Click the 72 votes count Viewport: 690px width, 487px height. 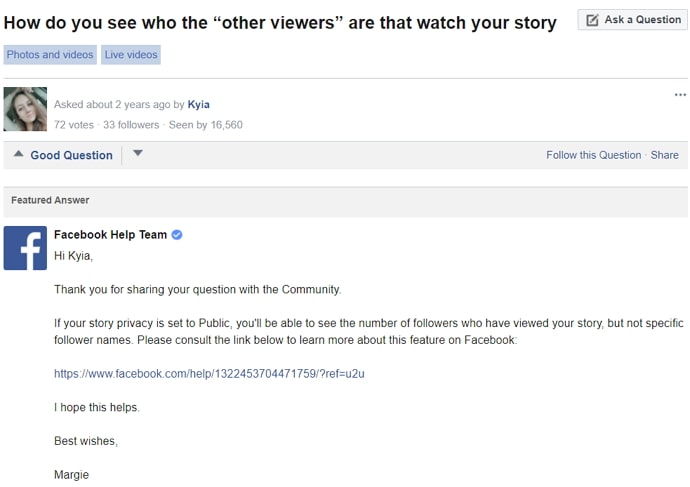74,125
